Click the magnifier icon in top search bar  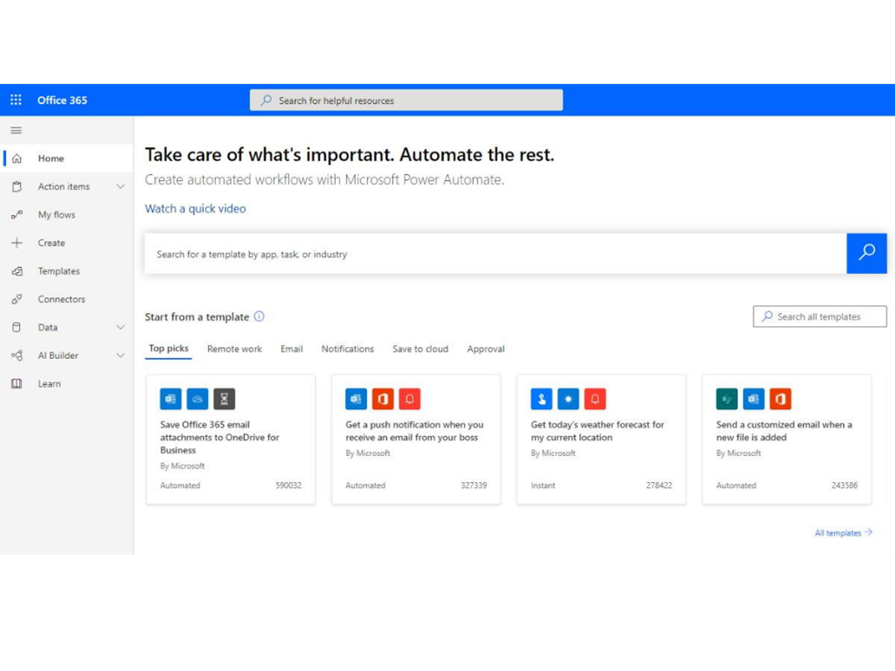266,100
